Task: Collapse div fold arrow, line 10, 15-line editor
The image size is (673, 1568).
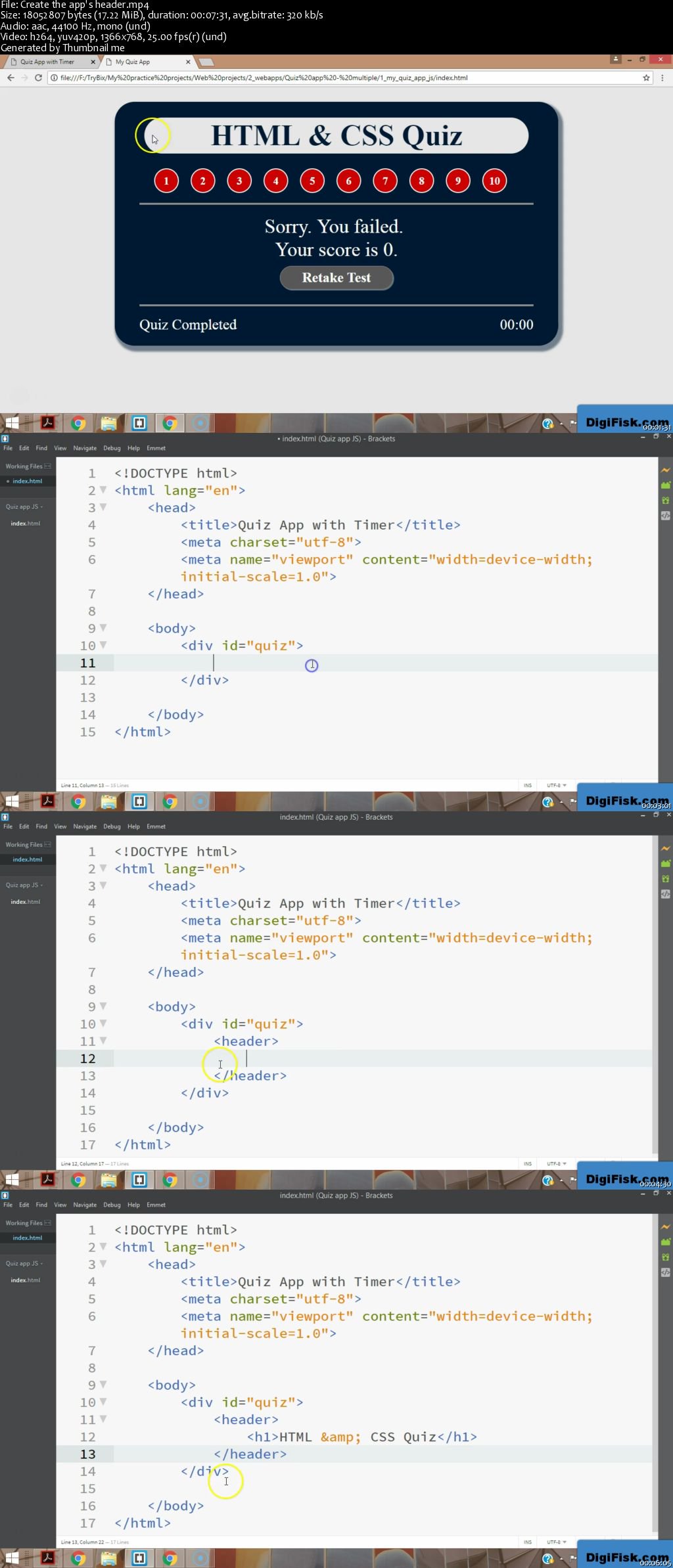Action: pos(103,645)
